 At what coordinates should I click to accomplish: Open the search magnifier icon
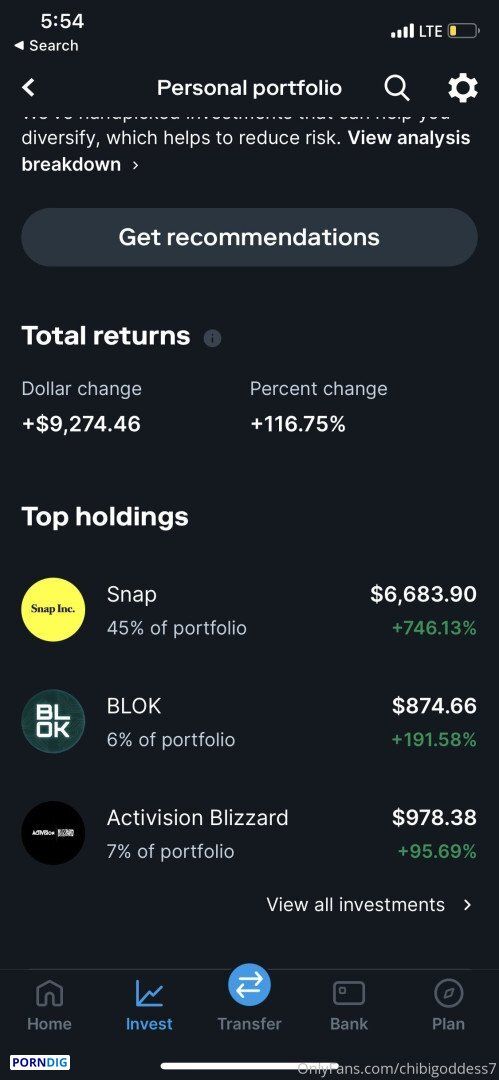(396, 88)
